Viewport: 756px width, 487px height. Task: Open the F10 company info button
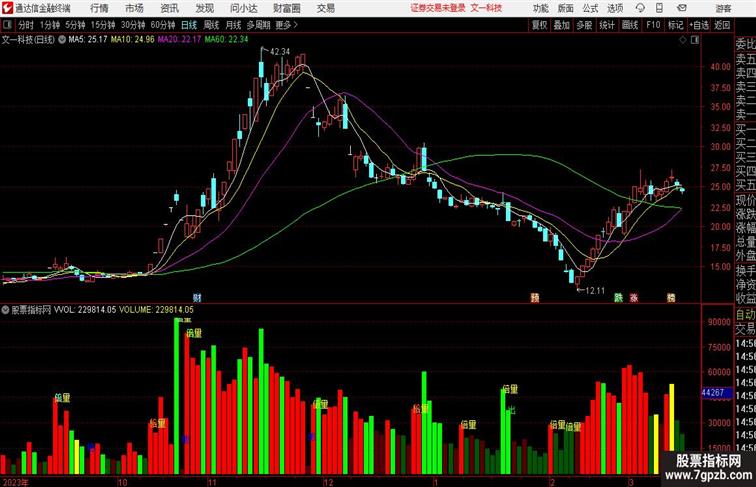click(x=653, y=25)
